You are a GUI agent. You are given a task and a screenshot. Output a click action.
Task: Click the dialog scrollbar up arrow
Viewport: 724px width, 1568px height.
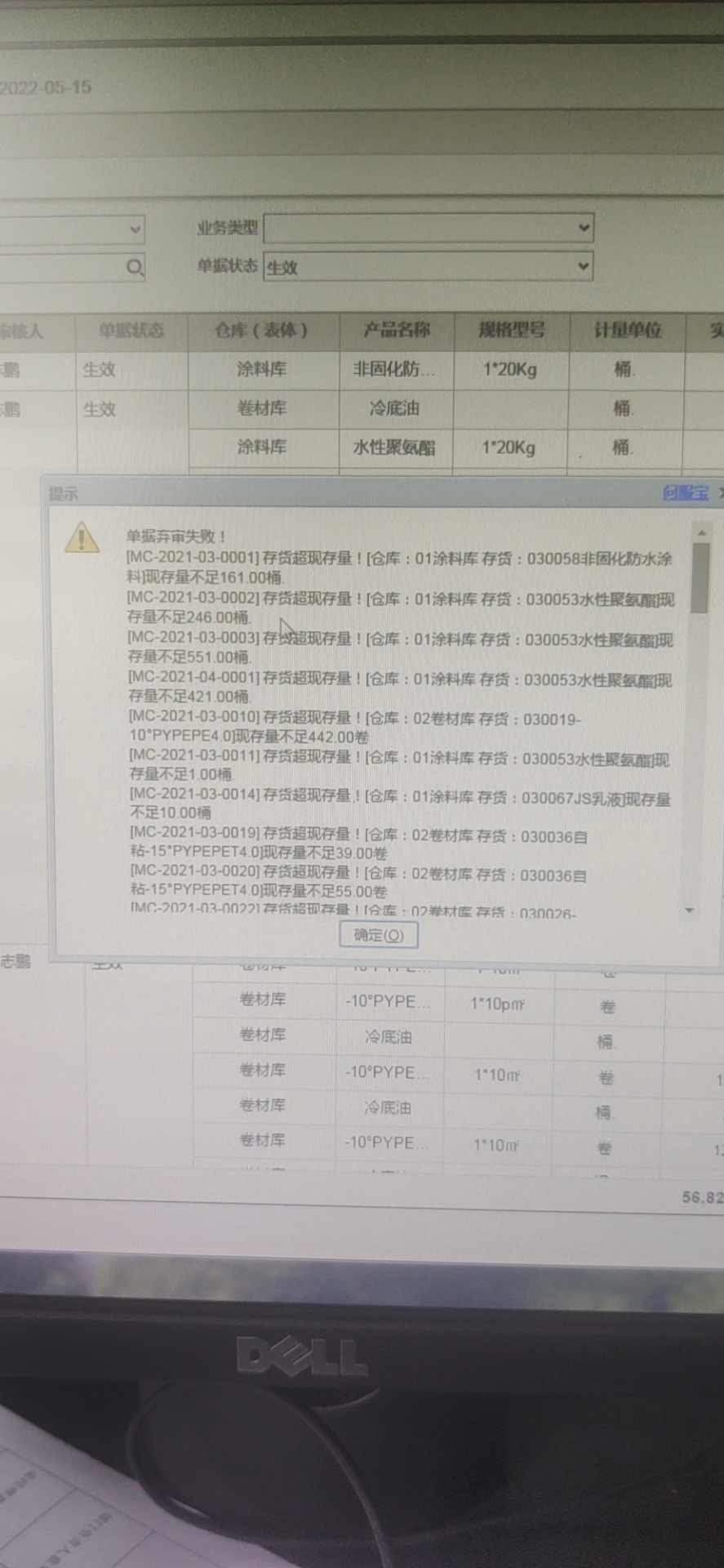click(x=700, y=532)
